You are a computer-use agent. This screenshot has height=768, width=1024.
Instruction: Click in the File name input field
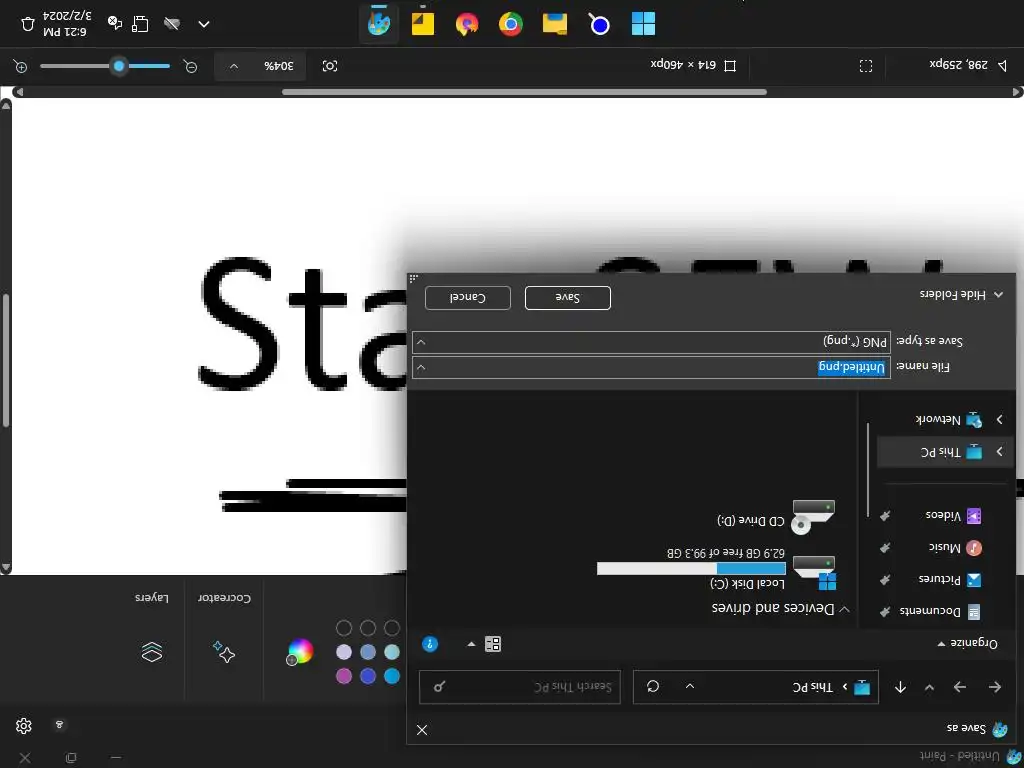(x=651, y=368)
